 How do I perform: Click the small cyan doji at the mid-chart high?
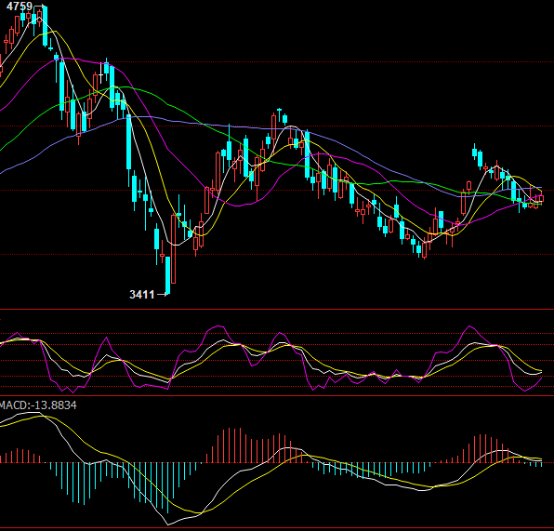pos(279,111)
